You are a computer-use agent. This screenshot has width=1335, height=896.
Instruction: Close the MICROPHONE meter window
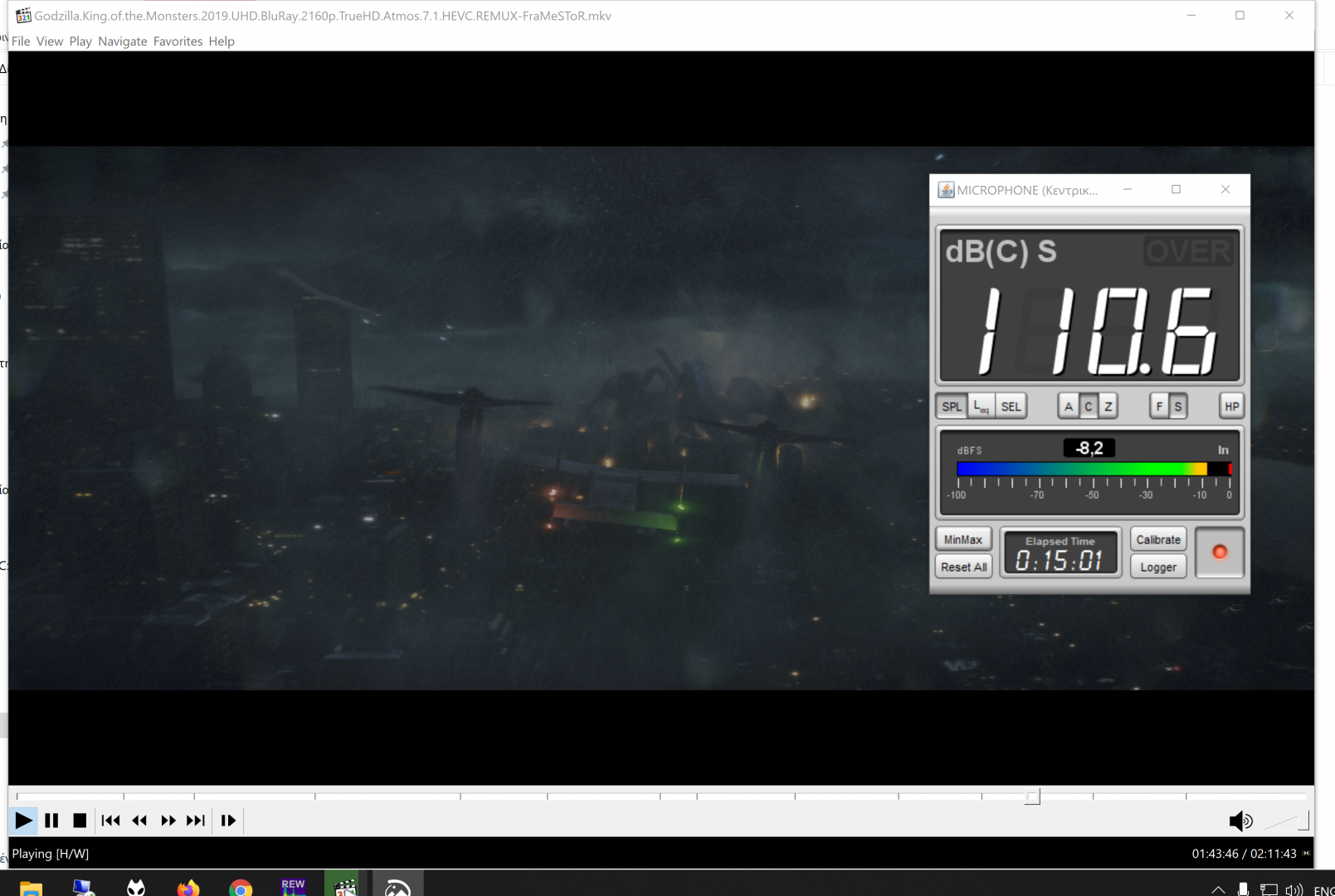point(1225,190)
